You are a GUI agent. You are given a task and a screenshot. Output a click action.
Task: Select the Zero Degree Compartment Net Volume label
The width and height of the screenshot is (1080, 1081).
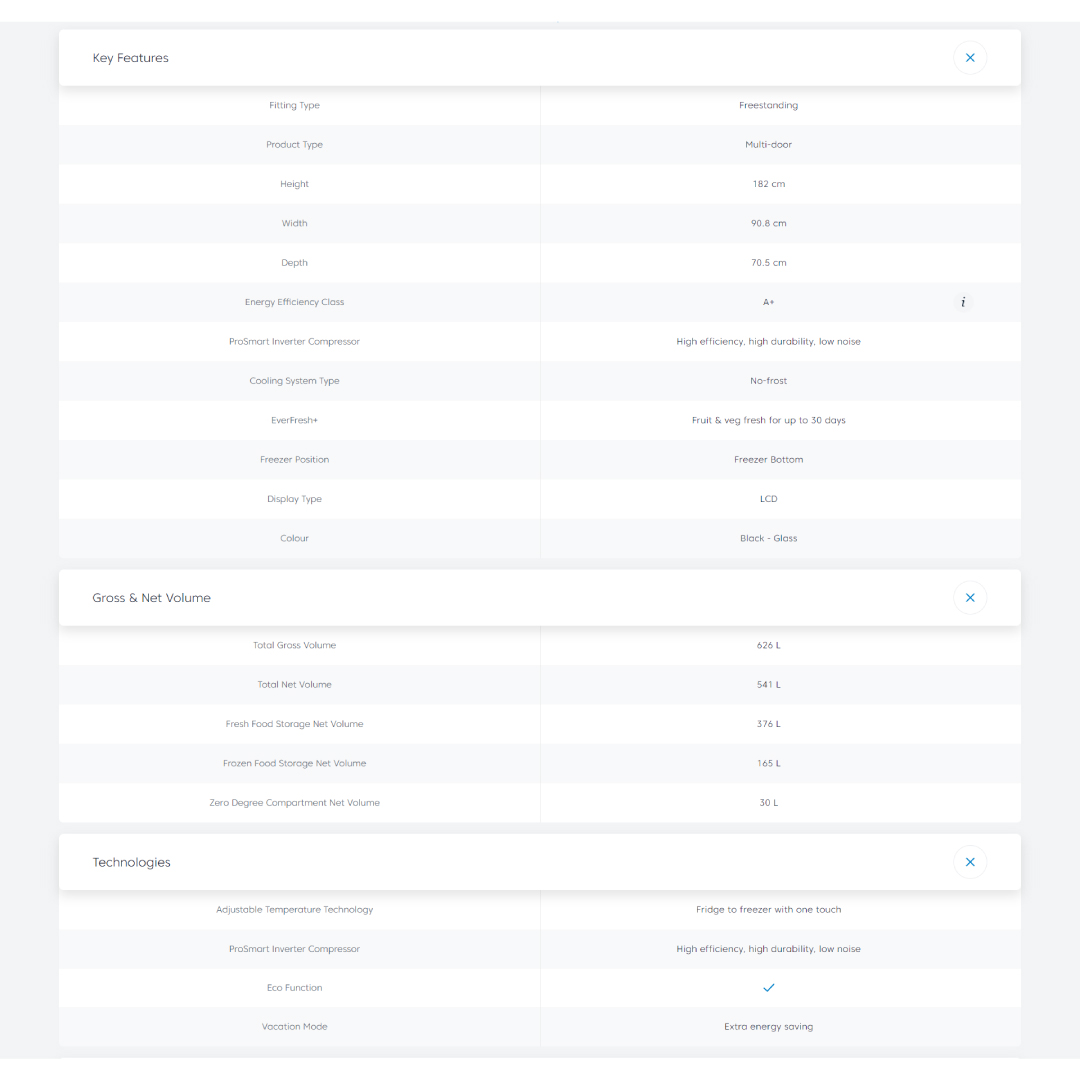click(294, 803)
